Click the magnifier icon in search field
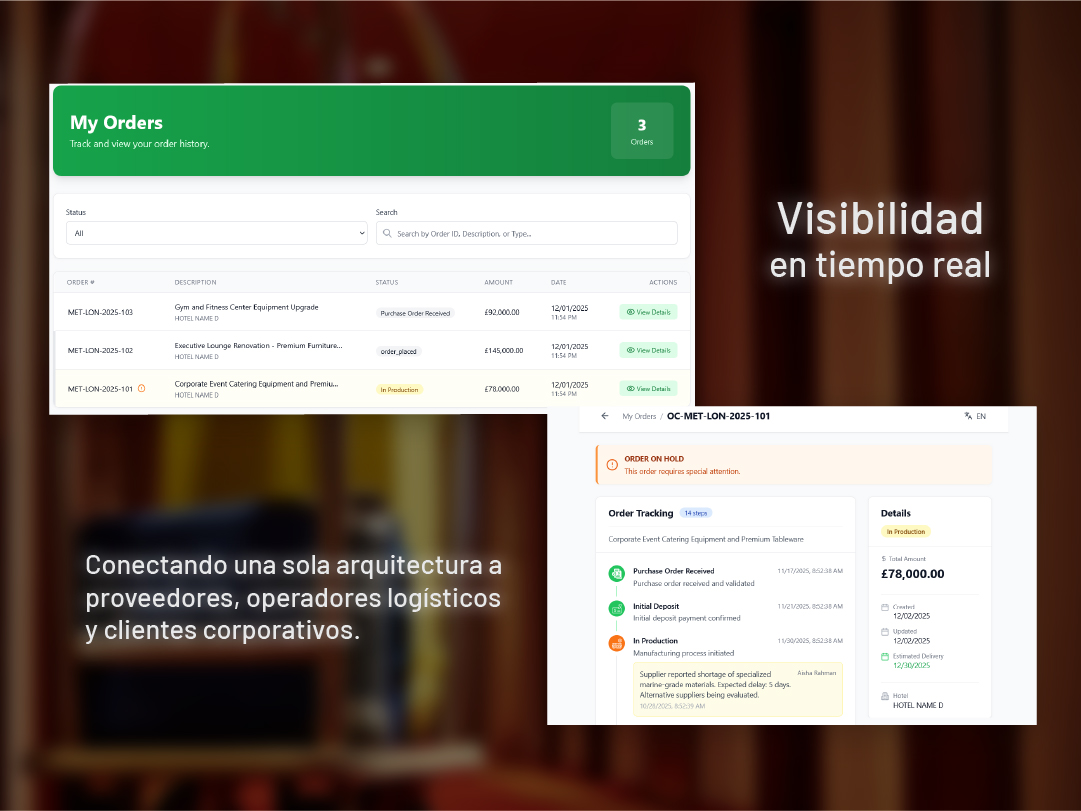The width and height of the screenshot is (1081, 811). (387, 234)
